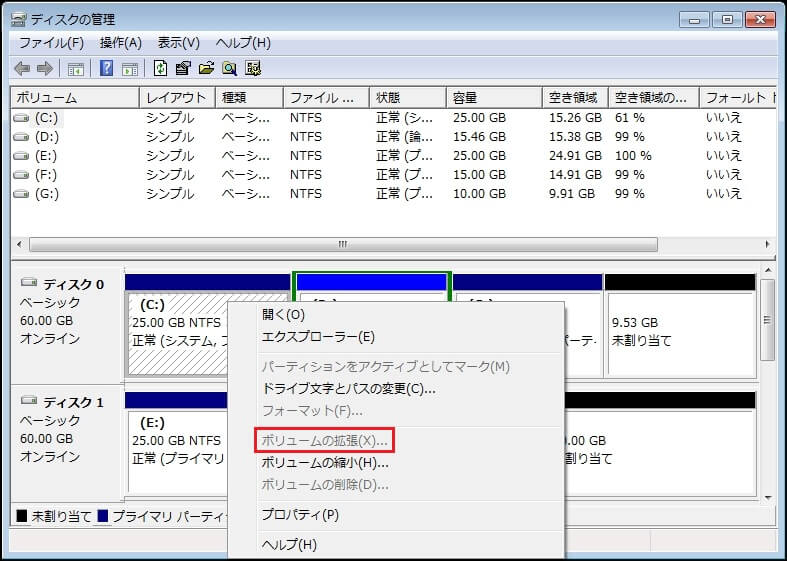The width and height of the screenshot is (787, 561).
Task: Click the green arrows Refresh icon
Action: [160, 68]
